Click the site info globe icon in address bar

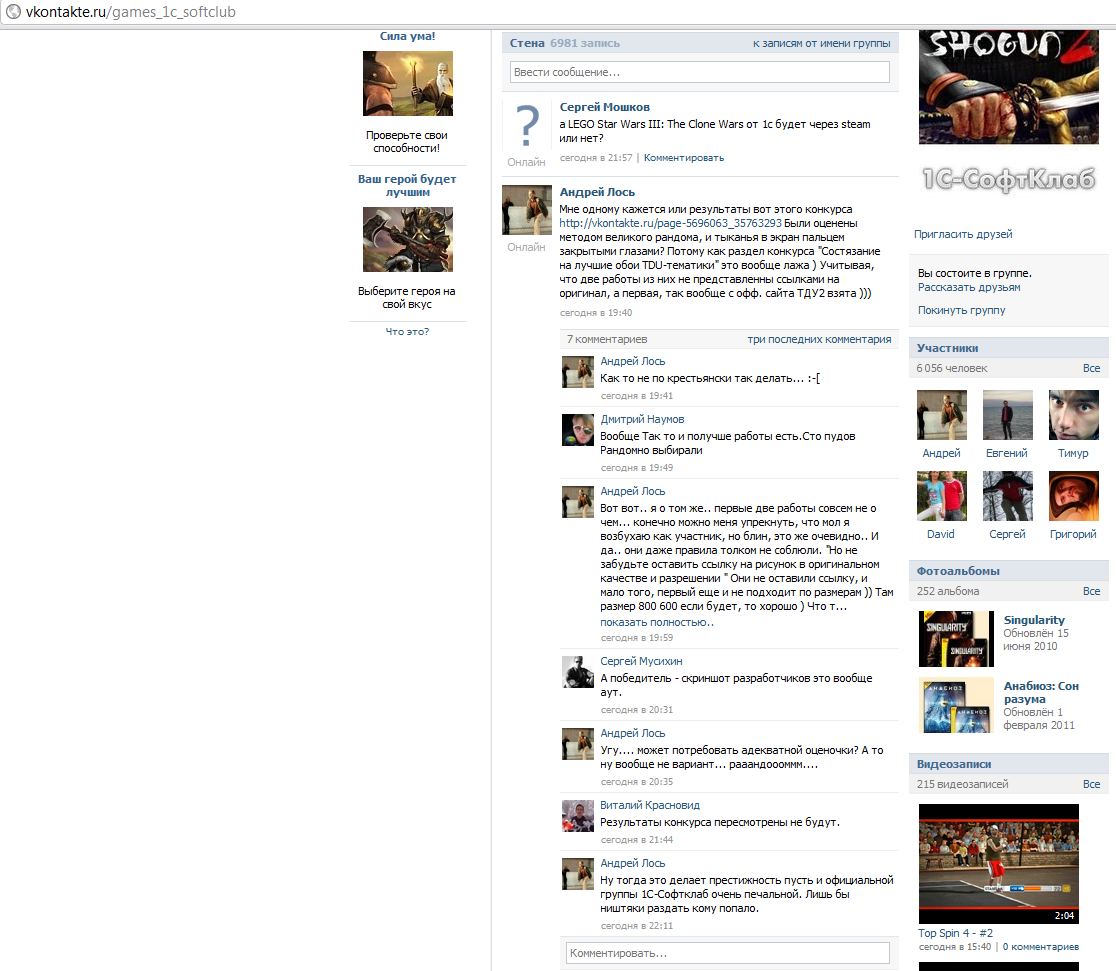(14, 11)
